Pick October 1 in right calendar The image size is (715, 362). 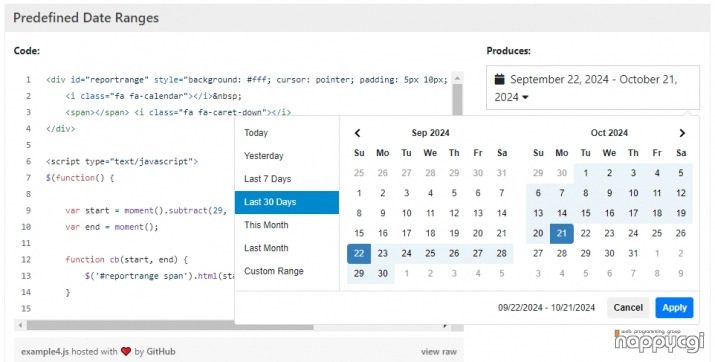point(585,173)
